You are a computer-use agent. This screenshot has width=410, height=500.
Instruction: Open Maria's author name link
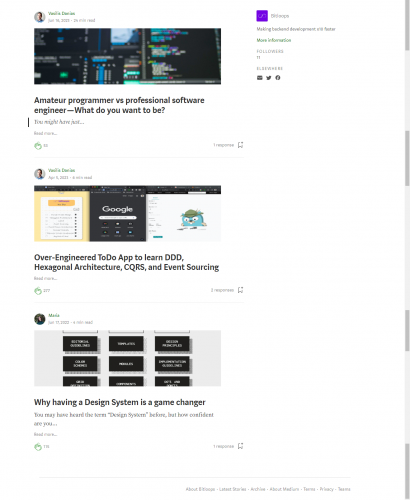54,315
